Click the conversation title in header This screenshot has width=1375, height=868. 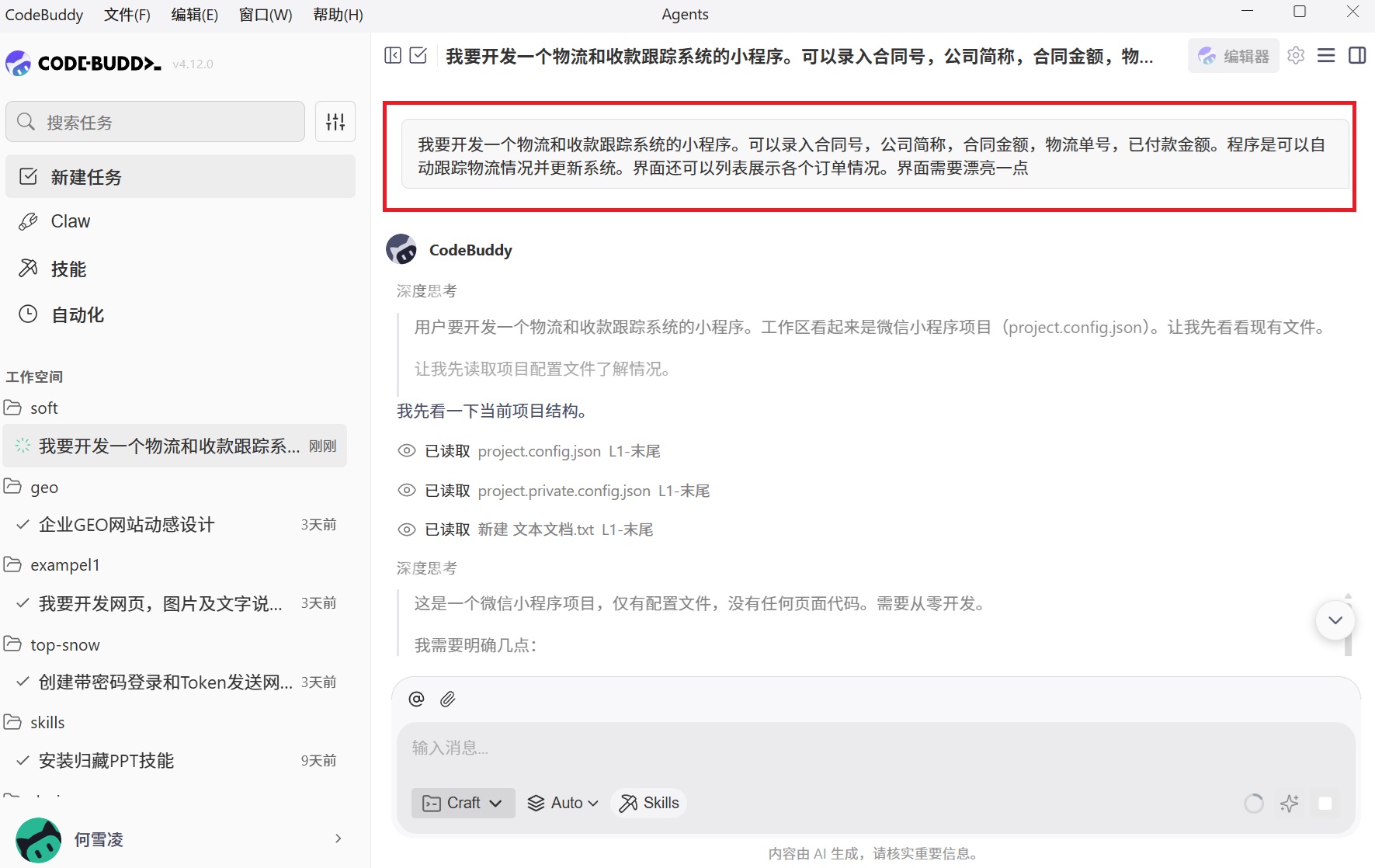coord(800,56)
